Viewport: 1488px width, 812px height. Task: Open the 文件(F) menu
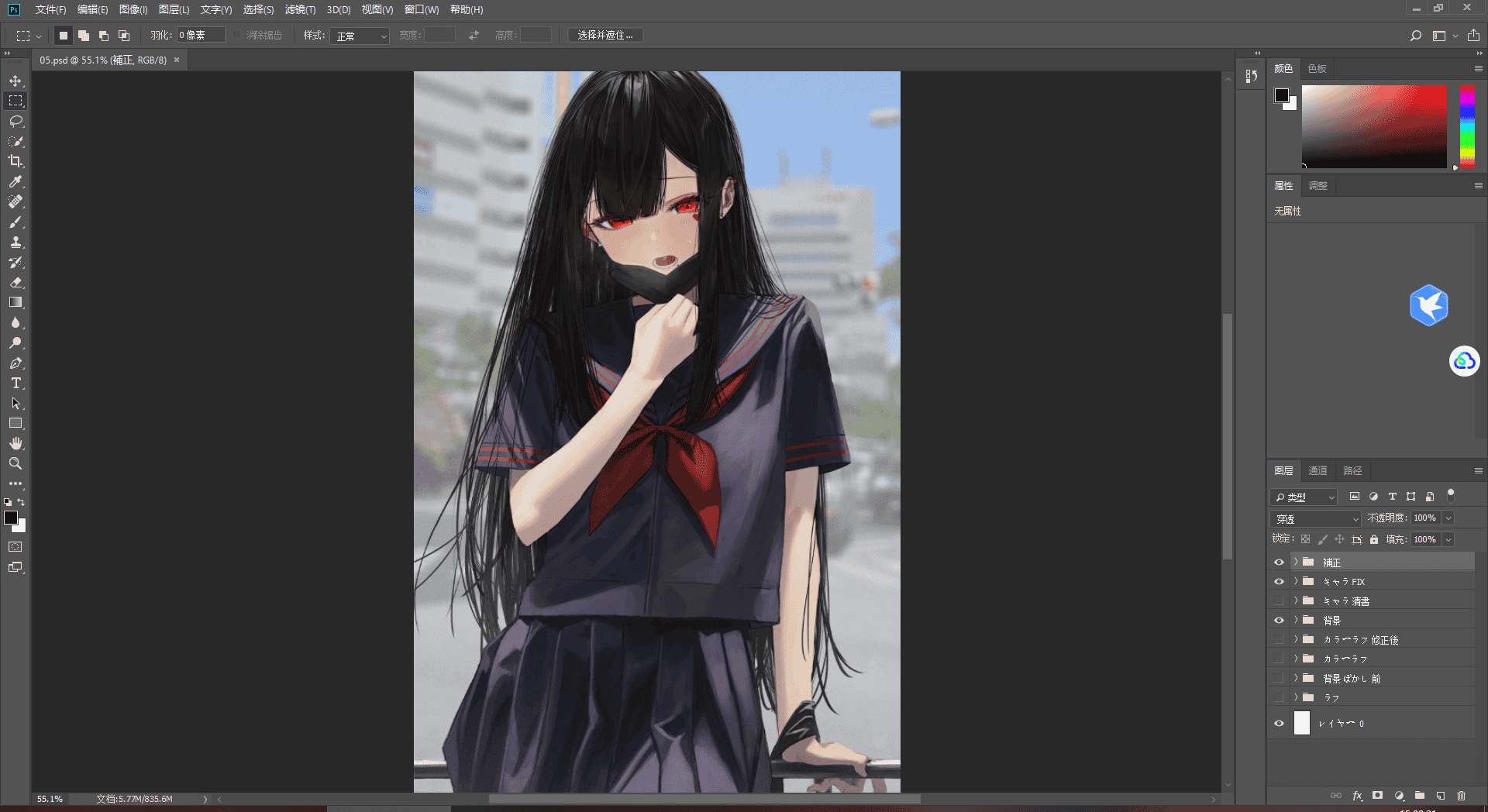click(50, 9)
